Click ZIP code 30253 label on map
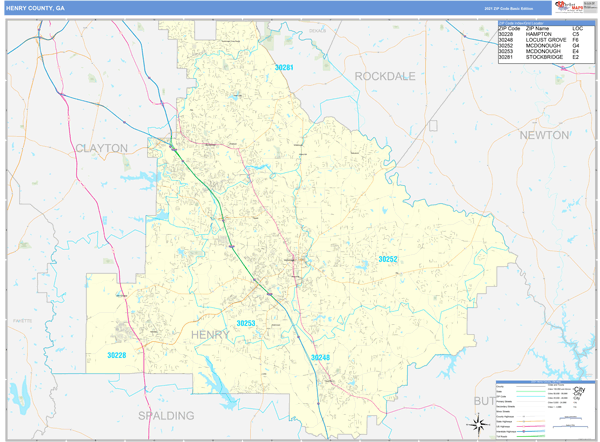This screenshot has width=600, height=442. (x=246, y=323)
